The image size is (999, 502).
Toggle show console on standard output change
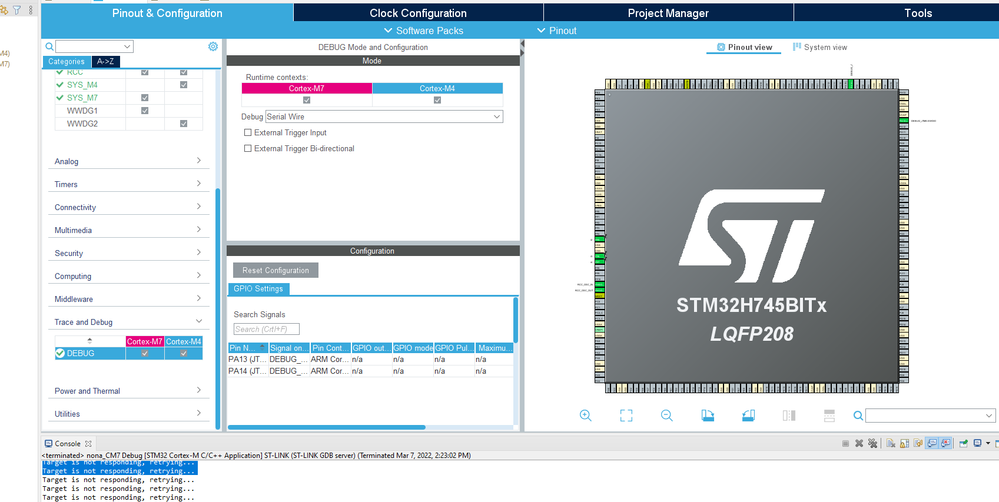(x=931, y=443)
